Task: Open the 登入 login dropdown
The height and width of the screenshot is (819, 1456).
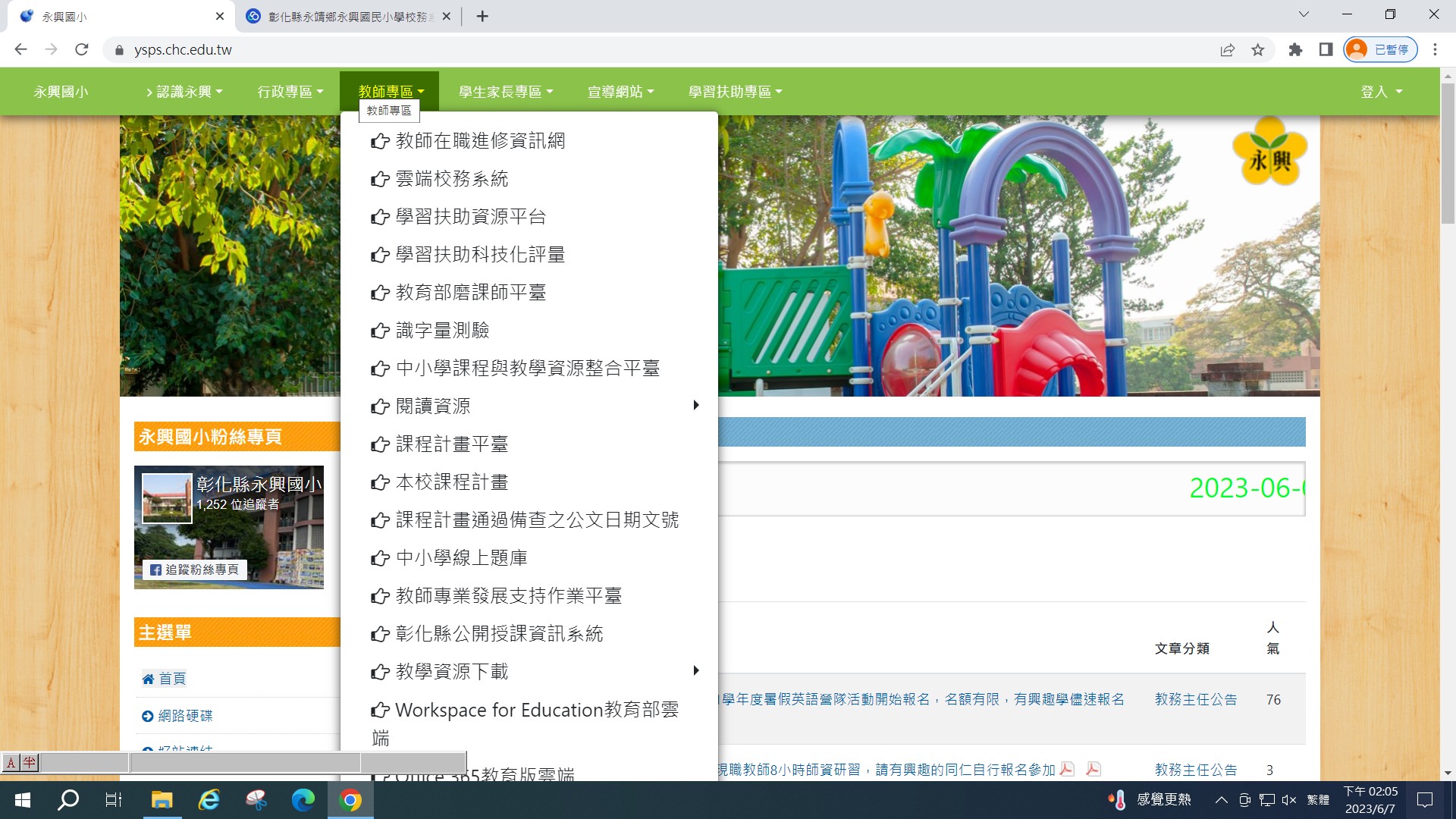Action: pyautogui.click(x=1382, y=92)
